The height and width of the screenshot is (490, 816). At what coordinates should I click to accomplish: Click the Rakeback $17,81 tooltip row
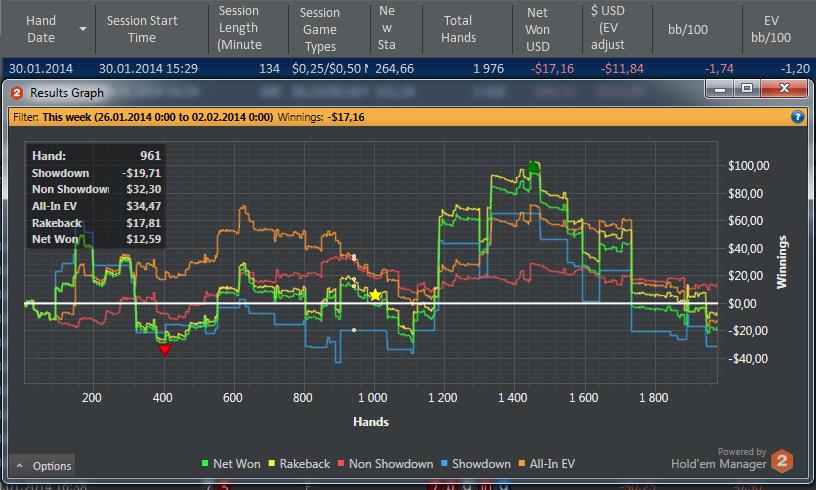pyautogui.click(x=96, y=223)
